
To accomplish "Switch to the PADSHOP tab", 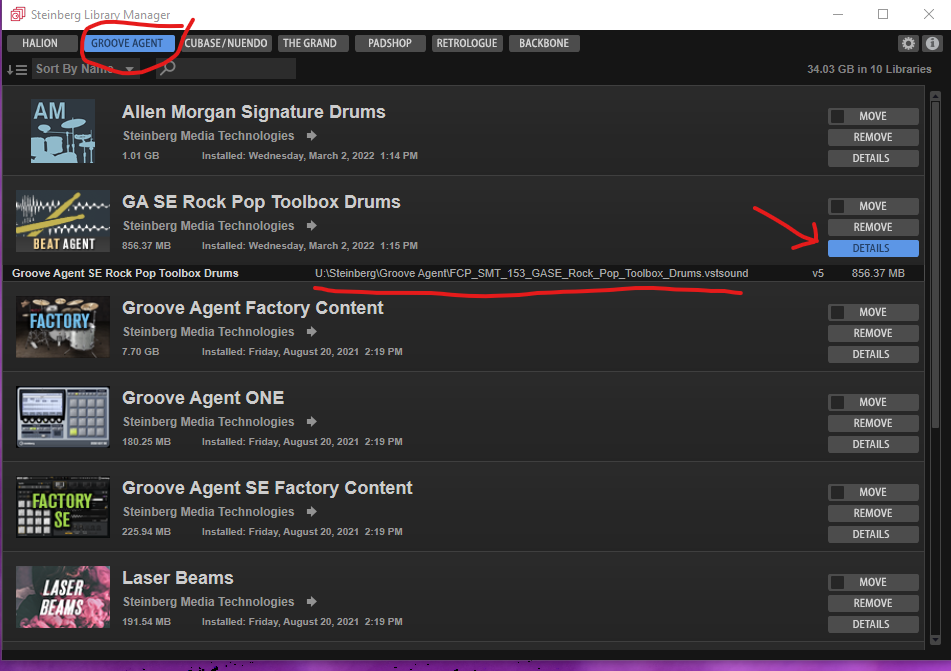I will click(390, 43).
